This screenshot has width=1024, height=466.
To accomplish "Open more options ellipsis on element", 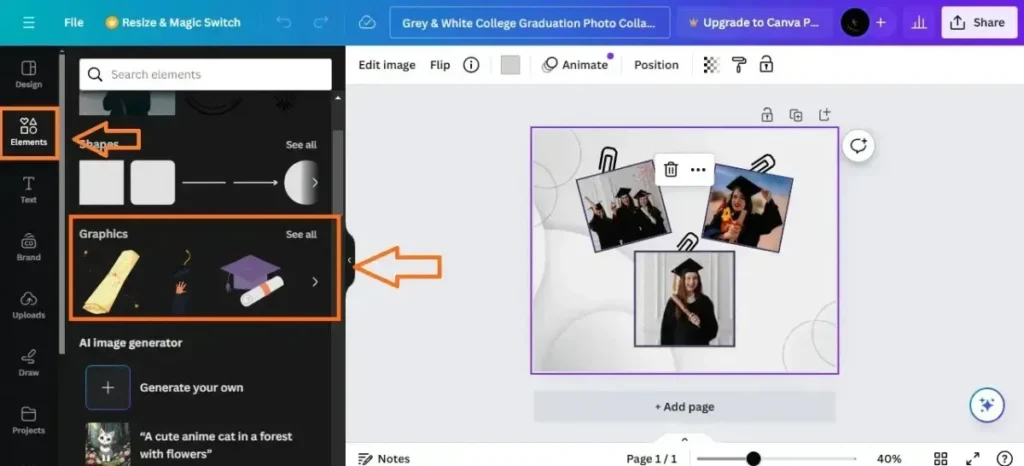I will pos(698,170).
